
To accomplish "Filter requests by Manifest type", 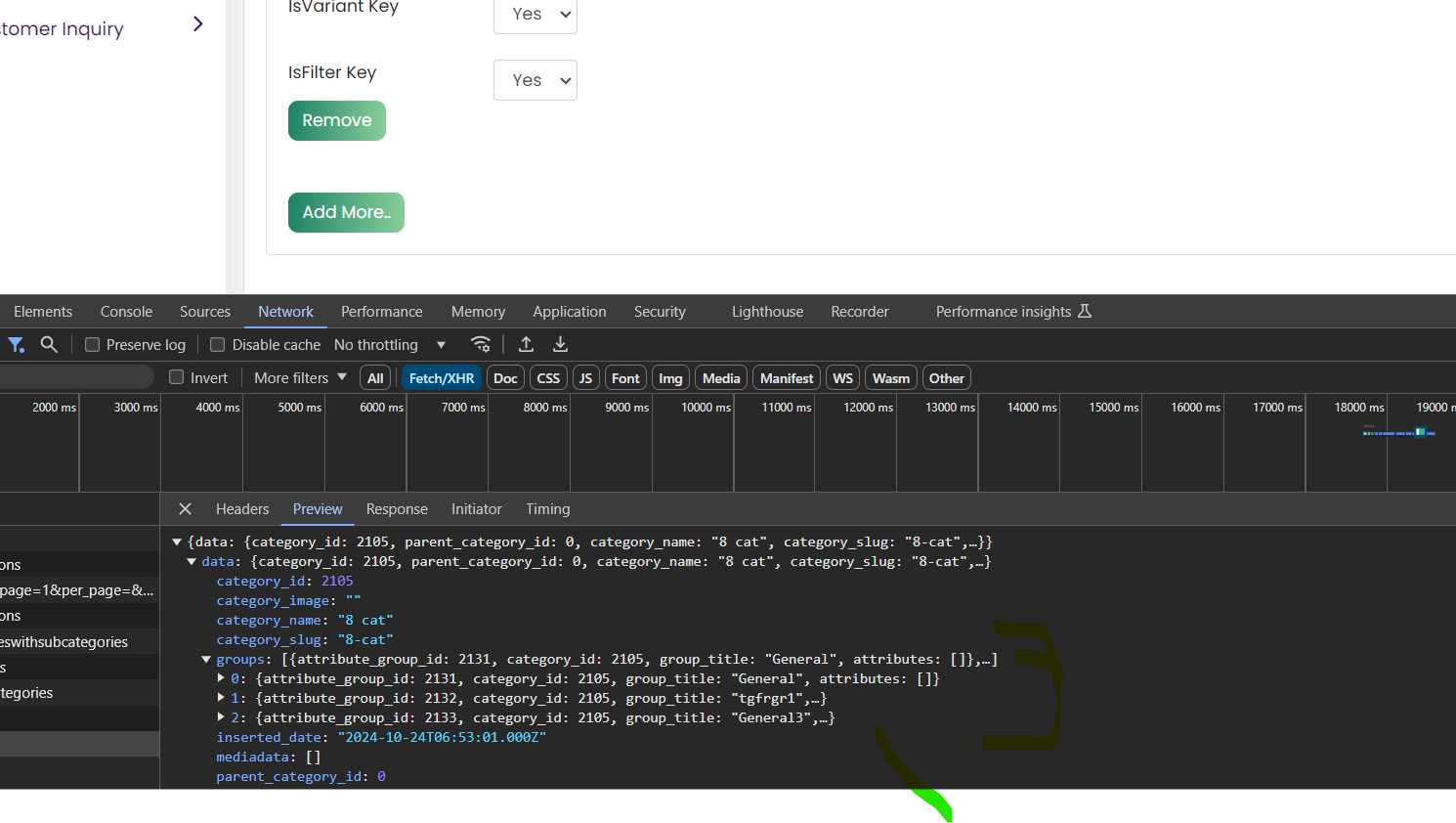I will [787, 378].
